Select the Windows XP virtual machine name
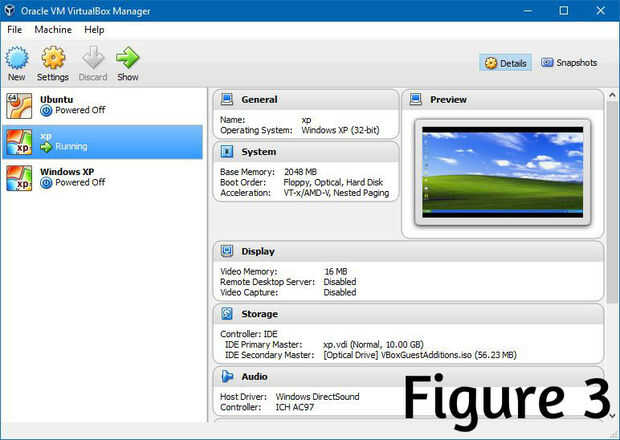 [67, 172]
